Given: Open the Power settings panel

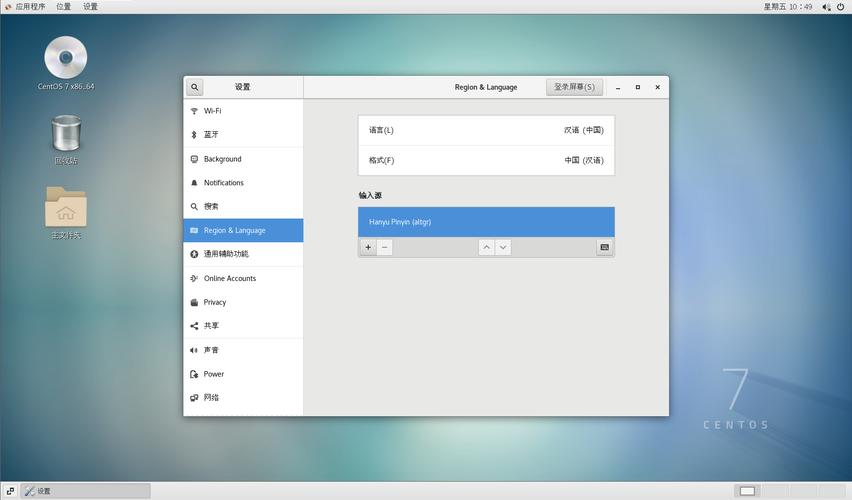Looking at the screenshot, I should coord(243,374).
